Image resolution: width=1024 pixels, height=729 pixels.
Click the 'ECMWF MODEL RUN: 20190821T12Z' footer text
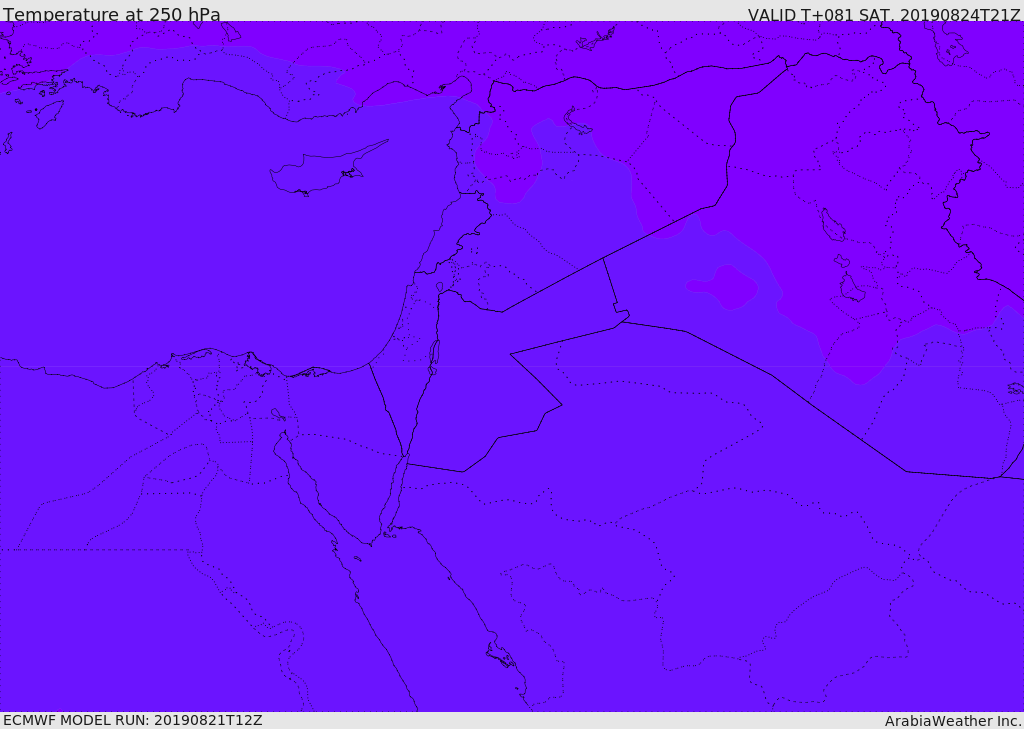point(133,720)
